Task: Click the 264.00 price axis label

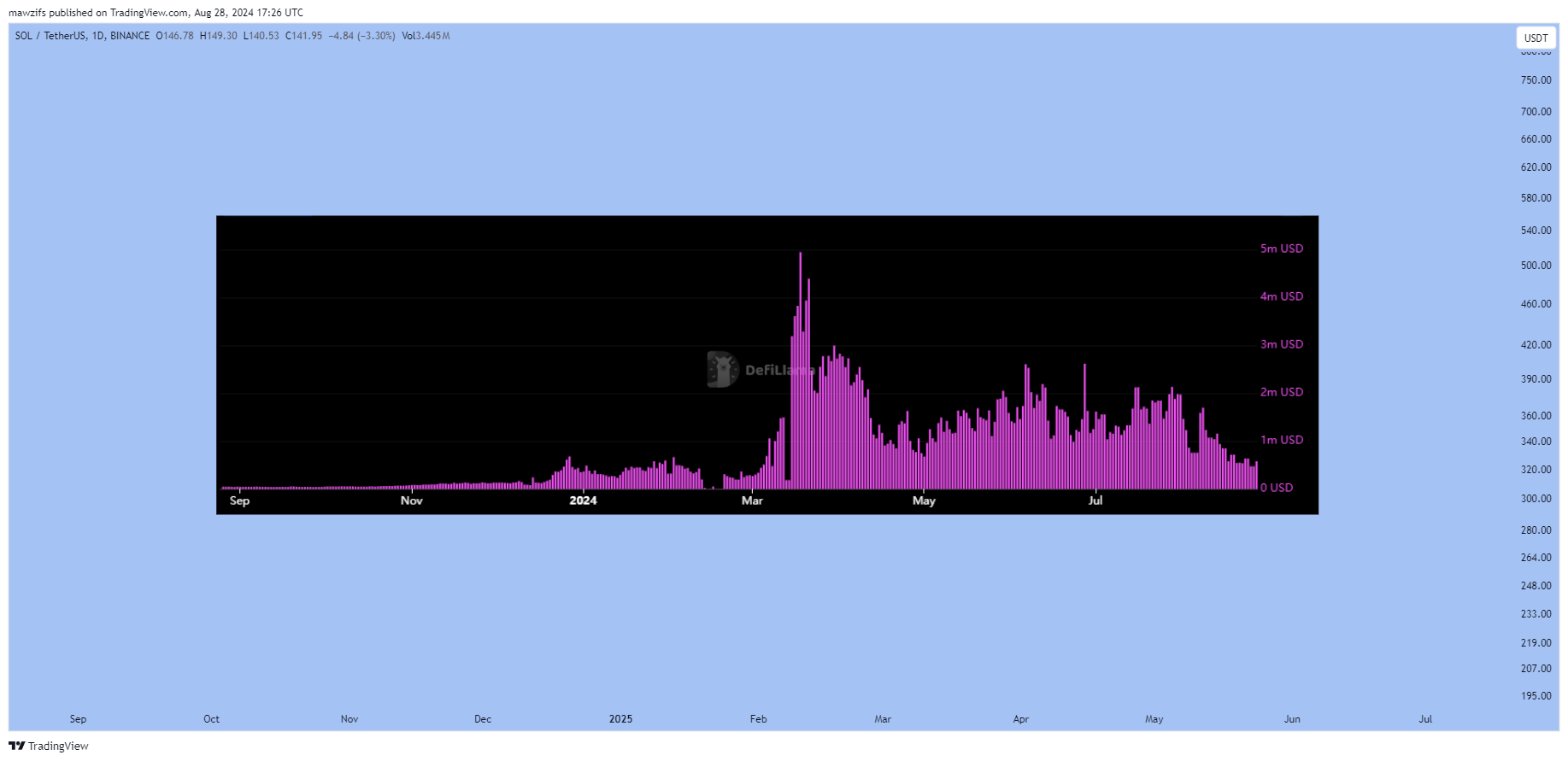Action: (x=1536, y=558)
